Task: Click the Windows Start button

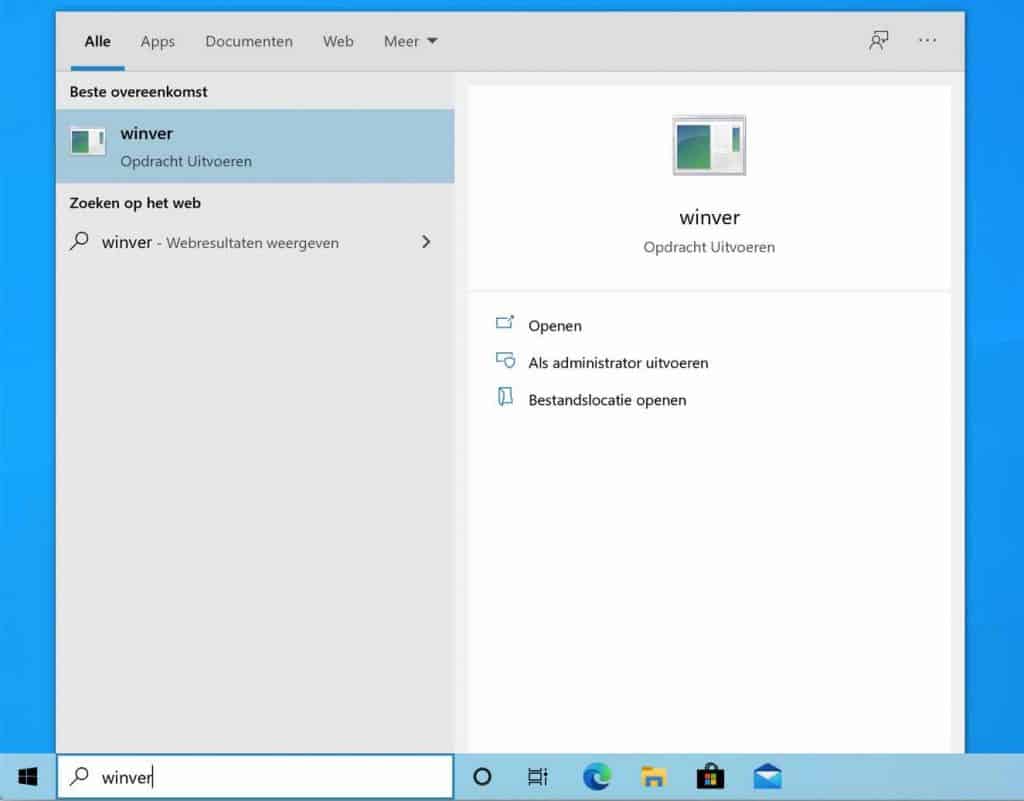Action: pos(27,777)
